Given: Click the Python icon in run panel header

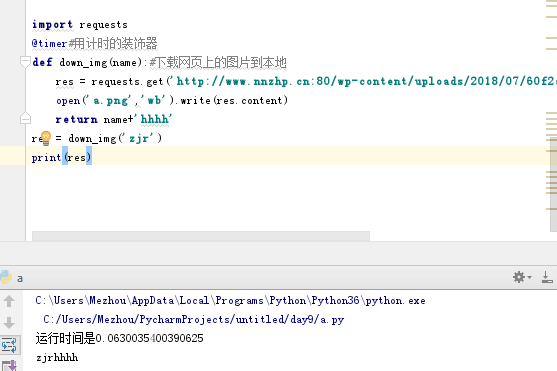Looking at the screenshot, I should point(6,277).
